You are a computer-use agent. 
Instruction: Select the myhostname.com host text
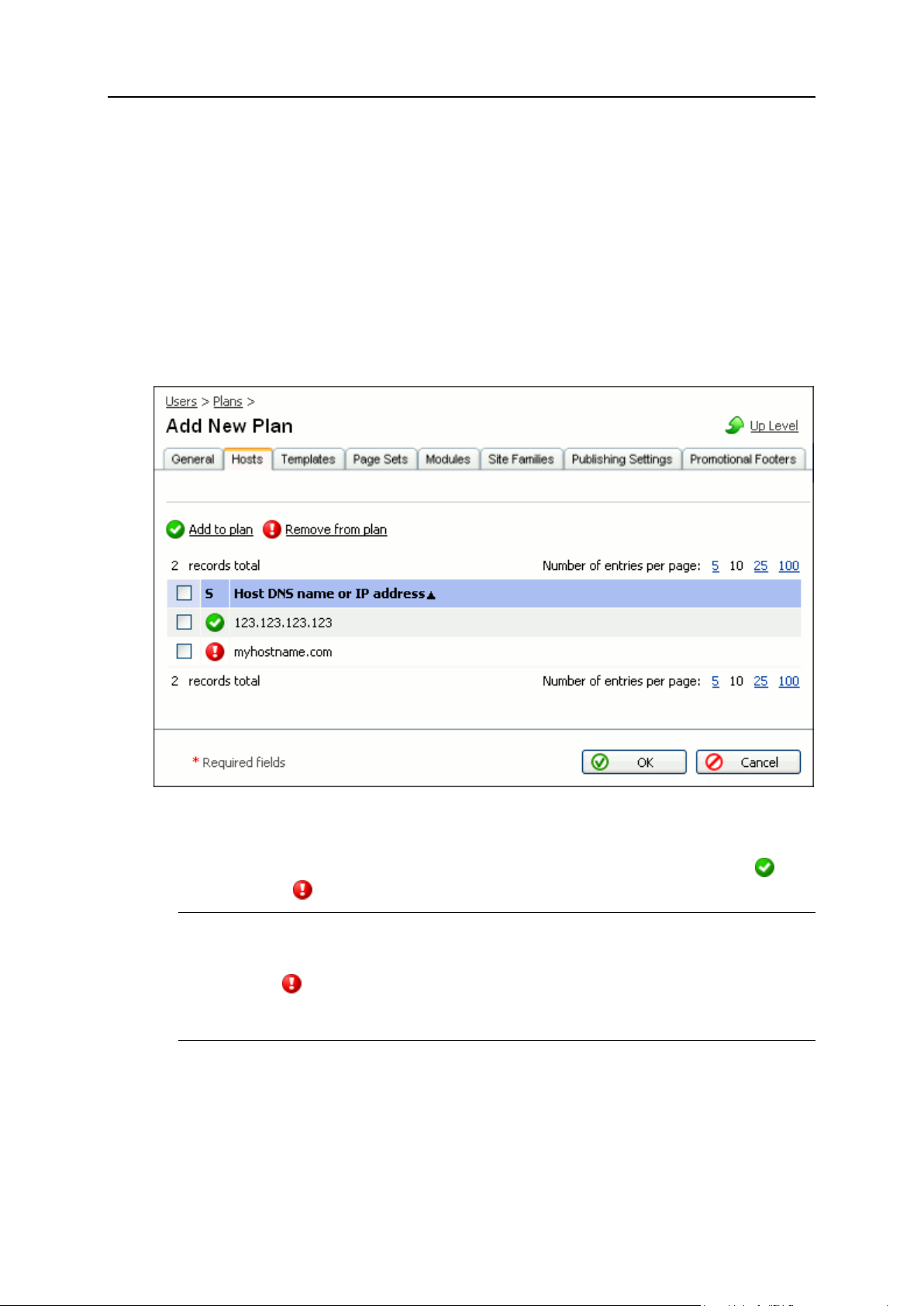point(283,652)
